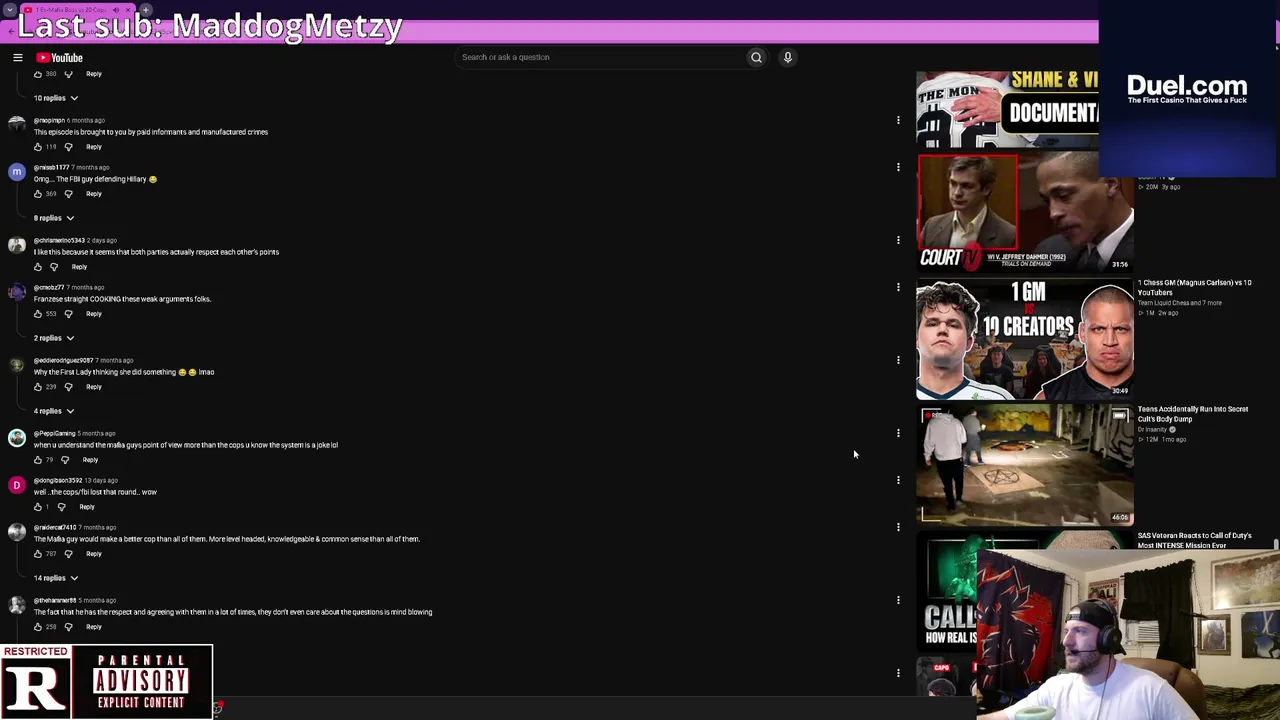Screen dimensions: 1280x720
Task: Expand the '8 replies' thread
Action: pos(54,218)
